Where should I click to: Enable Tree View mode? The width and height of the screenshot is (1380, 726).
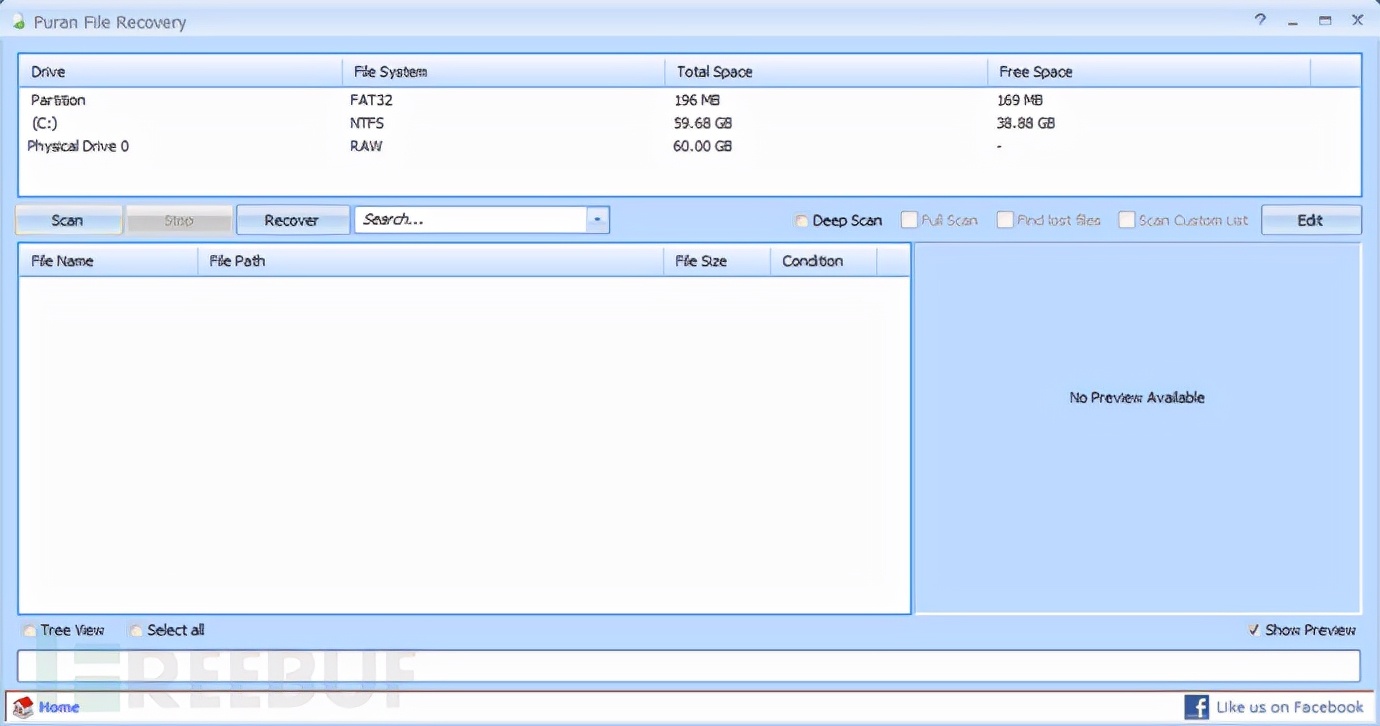point(30,630)
